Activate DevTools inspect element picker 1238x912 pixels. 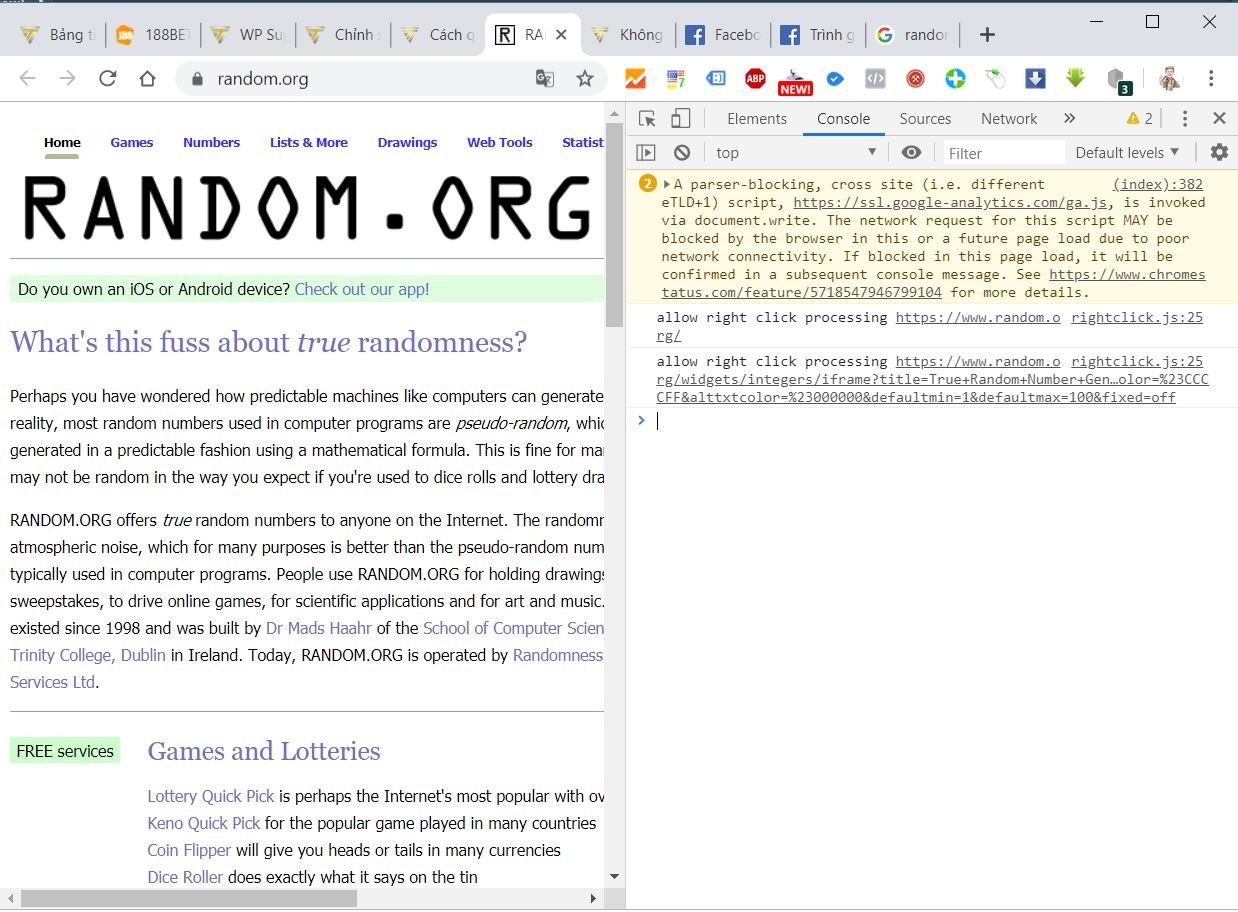(647, 119)
